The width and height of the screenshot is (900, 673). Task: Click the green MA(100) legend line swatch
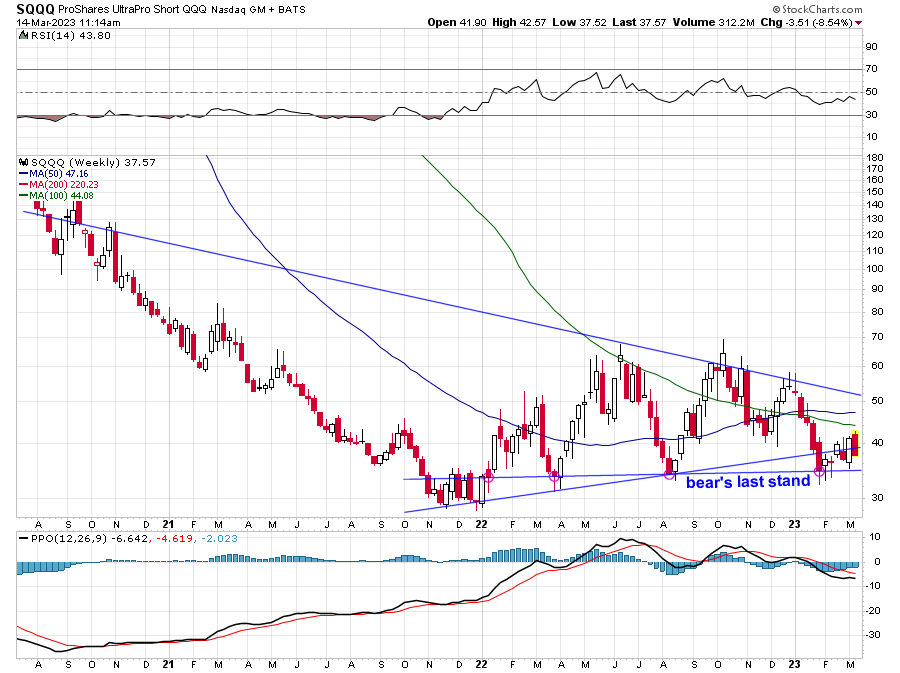click(24, 195)
